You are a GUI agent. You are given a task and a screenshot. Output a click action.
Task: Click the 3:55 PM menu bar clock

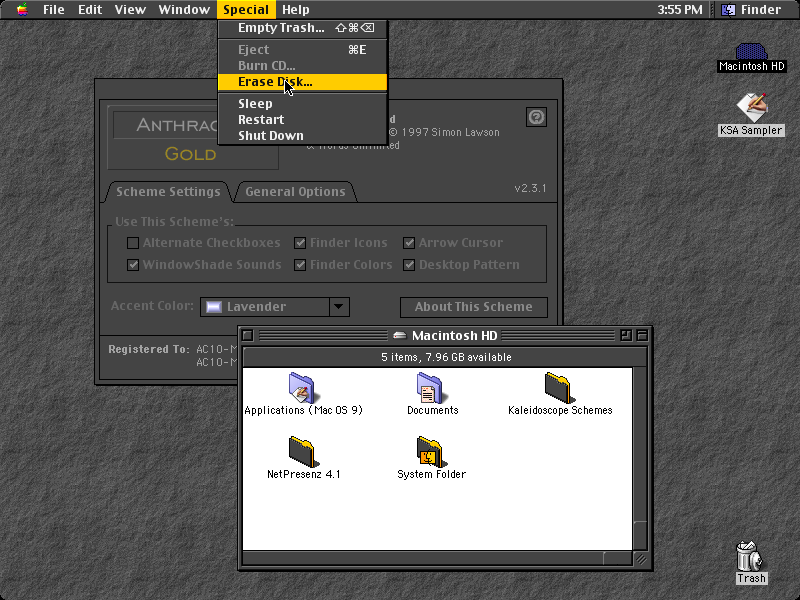[680, 10]
